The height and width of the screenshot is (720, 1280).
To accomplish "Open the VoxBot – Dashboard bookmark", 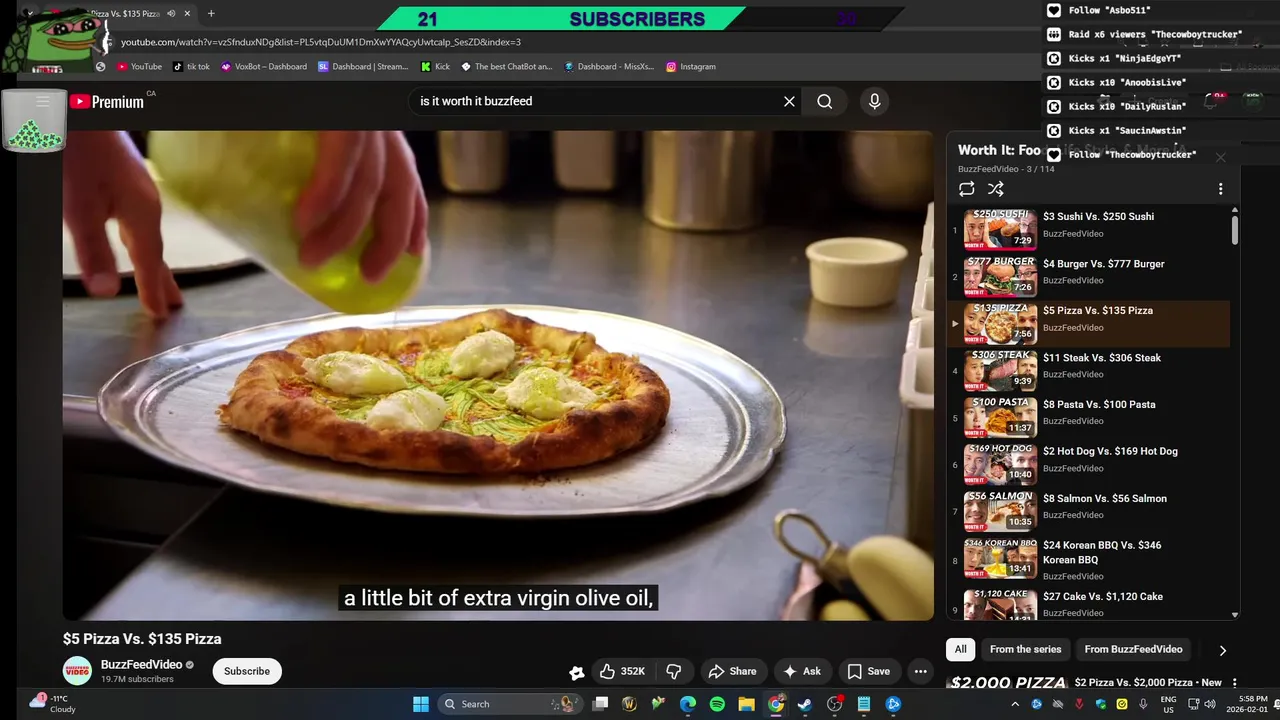I will point(264,67).
